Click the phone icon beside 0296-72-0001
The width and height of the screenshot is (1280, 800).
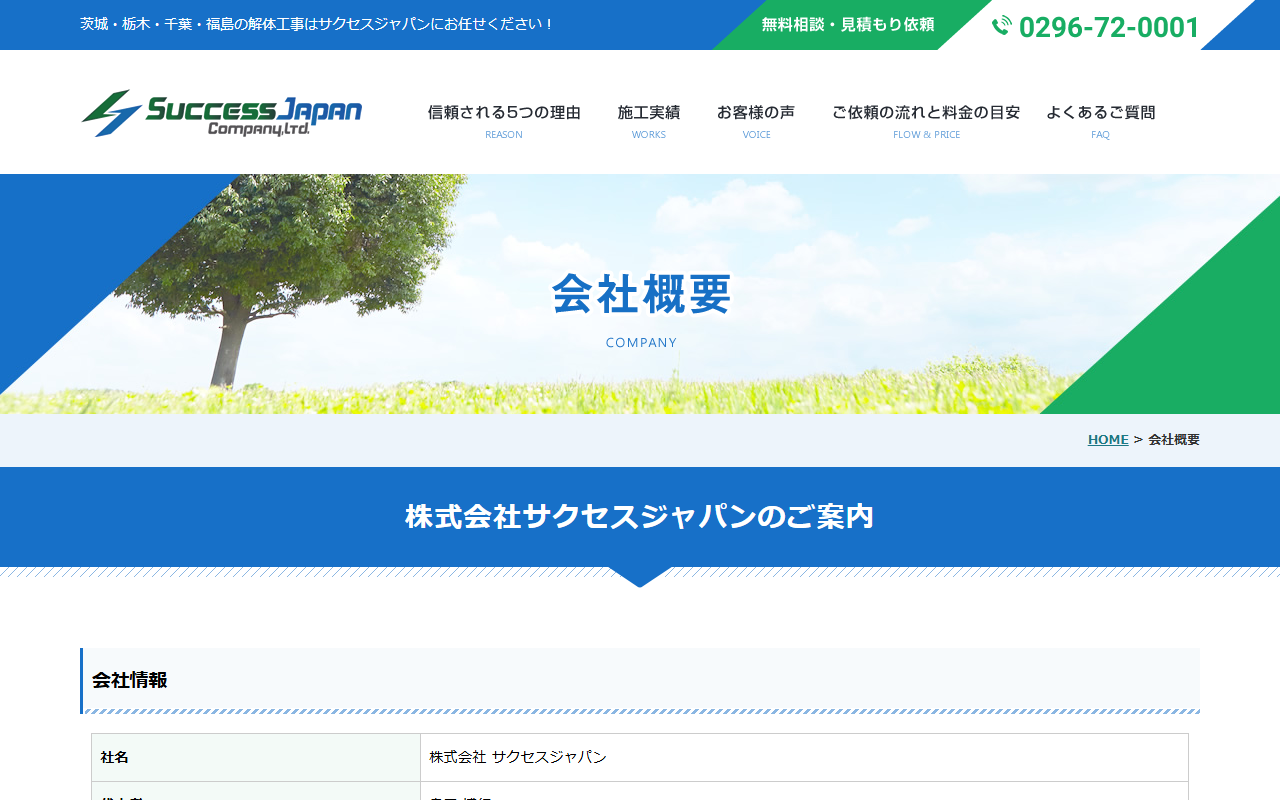tap(1001, 26)
